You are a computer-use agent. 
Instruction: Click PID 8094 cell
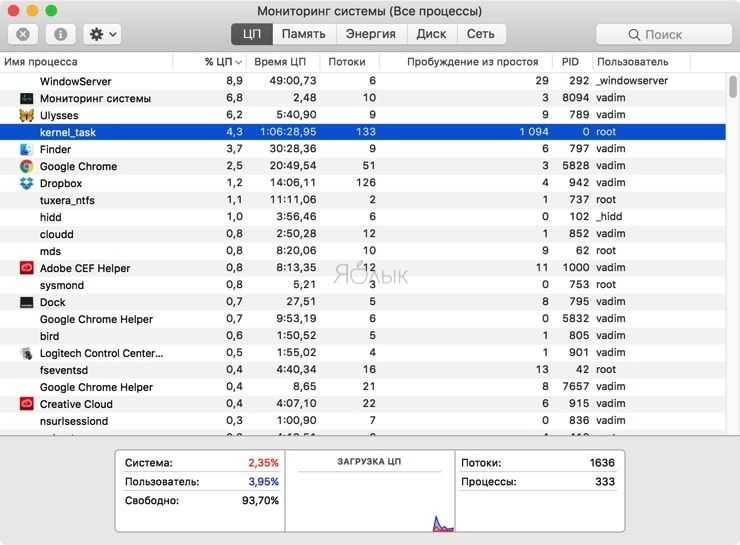(575, 98)
